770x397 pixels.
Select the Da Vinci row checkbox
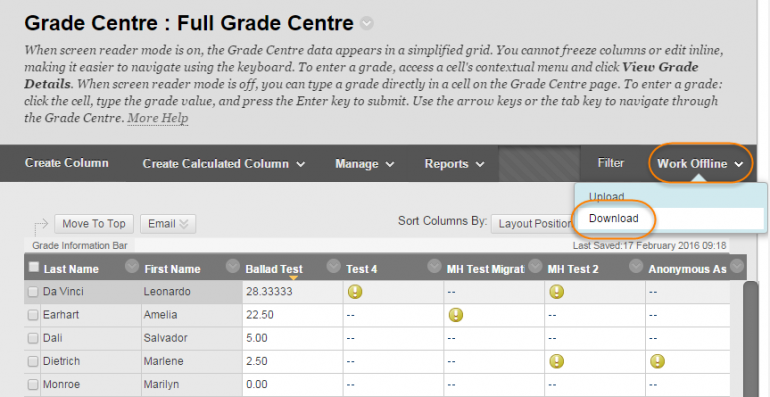tap(33, 292)
